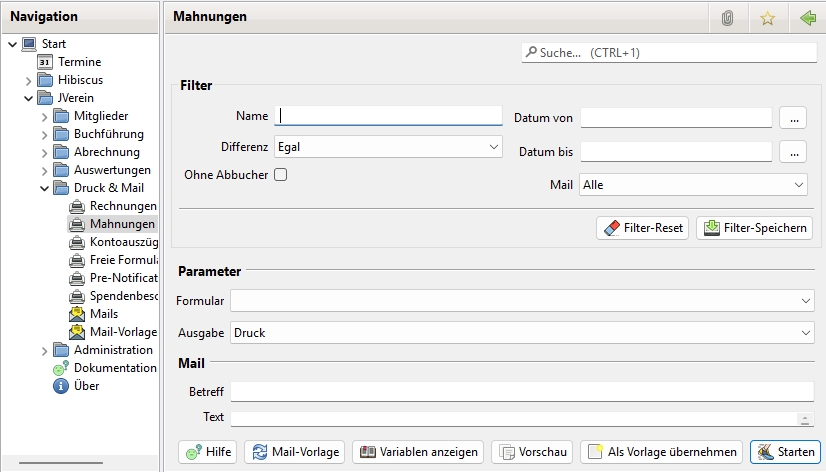Open the Termine calendar item
This screenshot has width=826, height=472.
pos(78,62)
